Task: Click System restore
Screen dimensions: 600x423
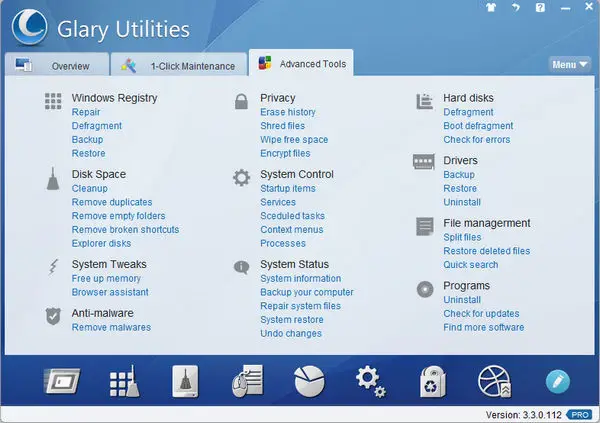Action: click(x=292, y=320)
